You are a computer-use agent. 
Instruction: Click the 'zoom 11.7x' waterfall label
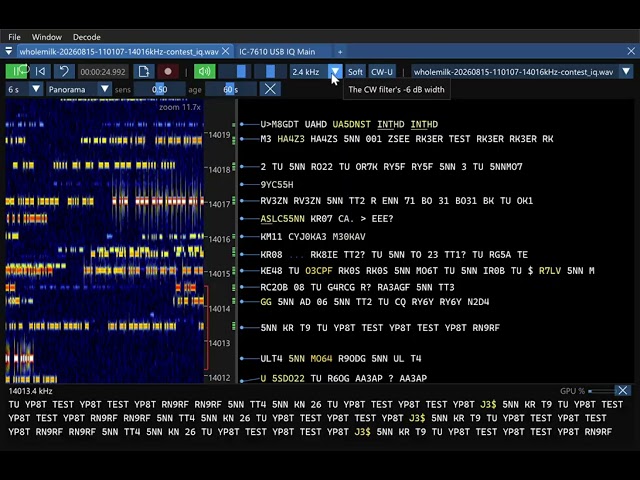180,107
